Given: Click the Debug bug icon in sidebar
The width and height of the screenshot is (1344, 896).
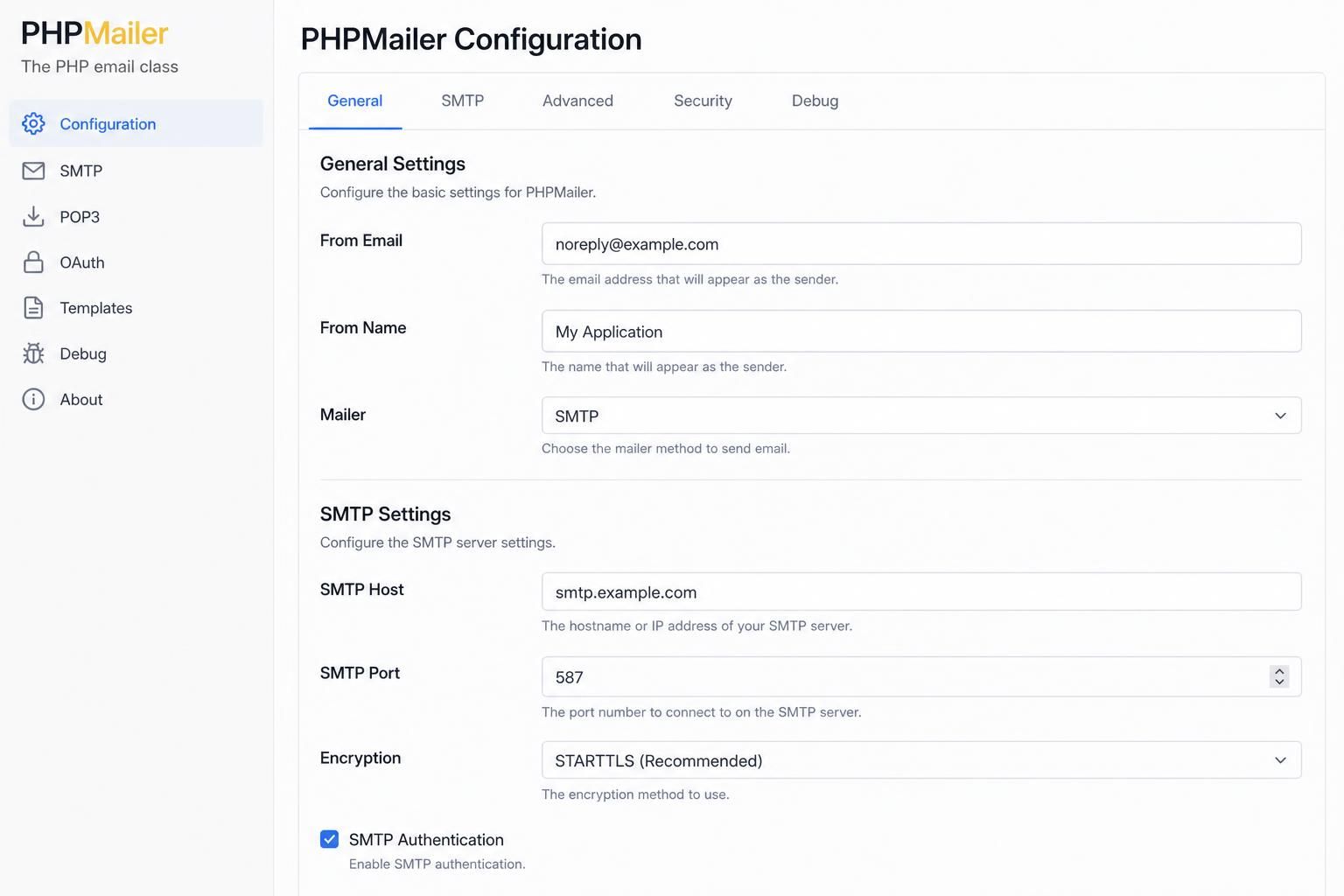Looking at the screenshot, I should [33, 353].
